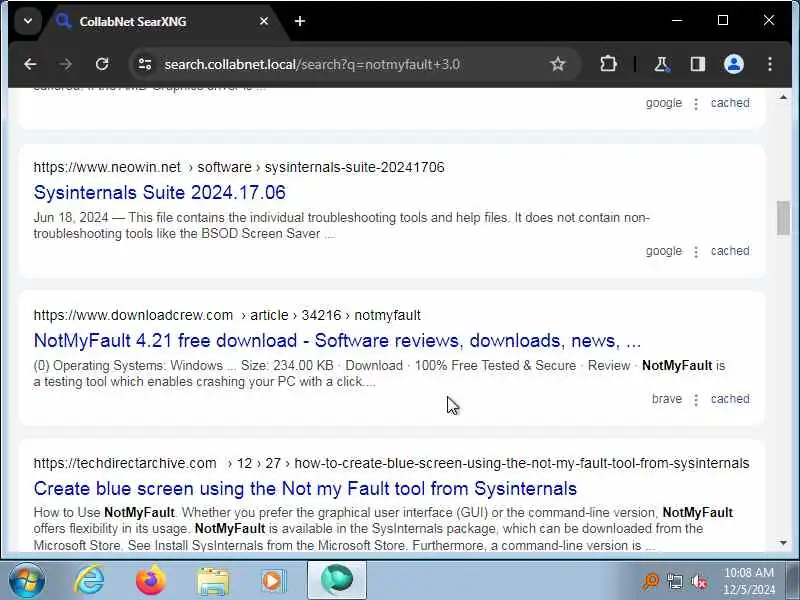Open the Extensions puzzle icon
Image resolution: width=800 pixels, height=600 pixels.
(608, 64)
